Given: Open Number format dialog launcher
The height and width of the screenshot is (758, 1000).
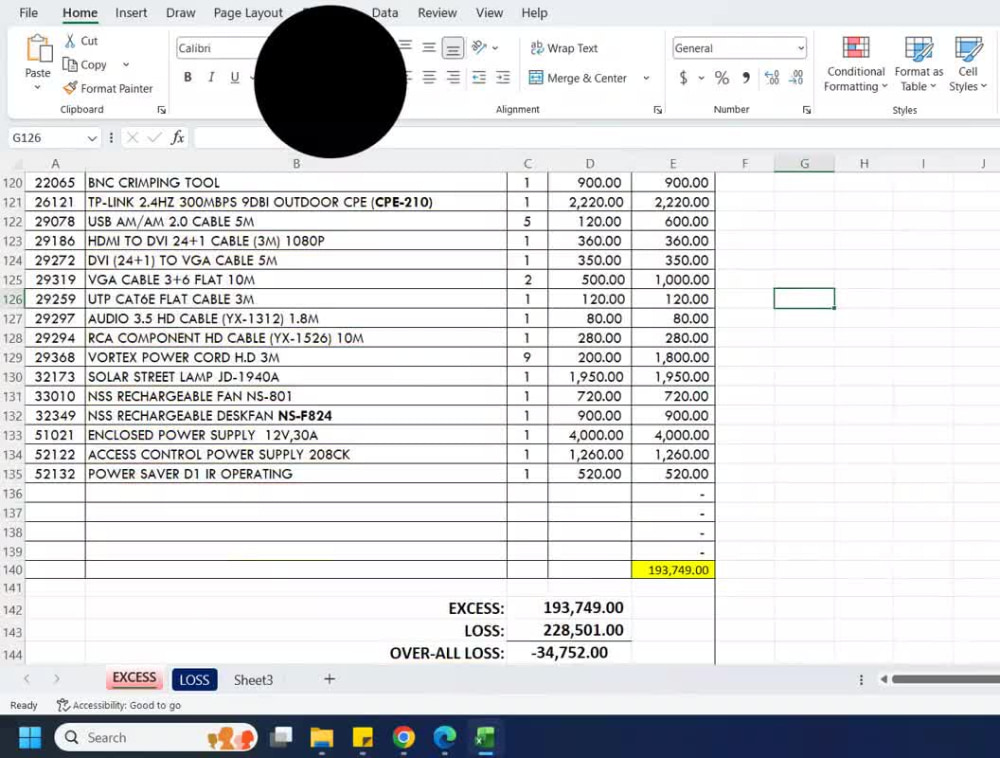Looking at the screenshot, I should coord(807,110).
